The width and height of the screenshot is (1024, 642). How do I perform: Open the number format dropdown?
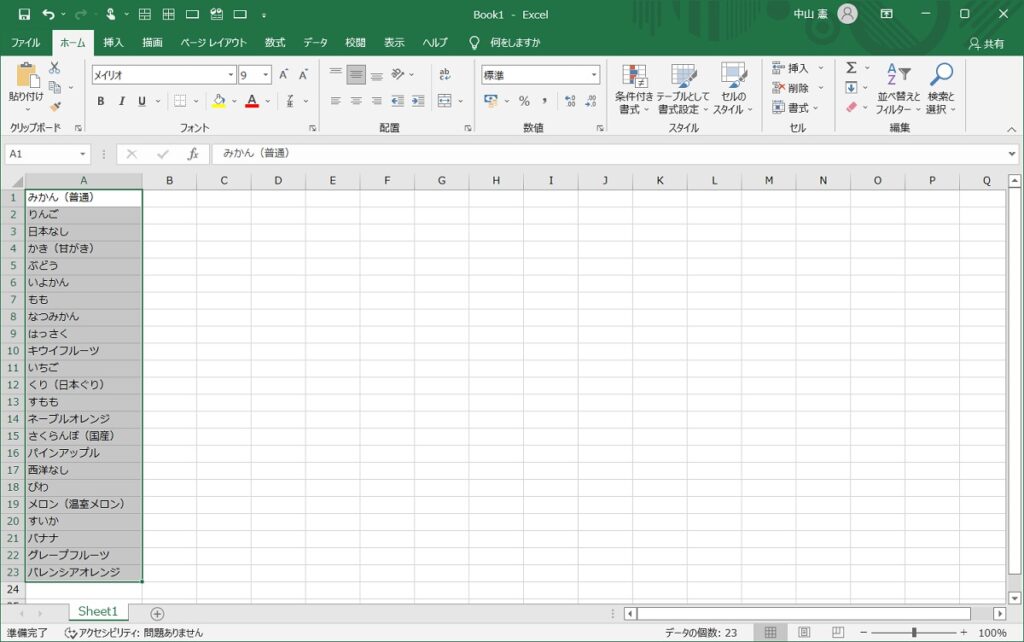594,75
